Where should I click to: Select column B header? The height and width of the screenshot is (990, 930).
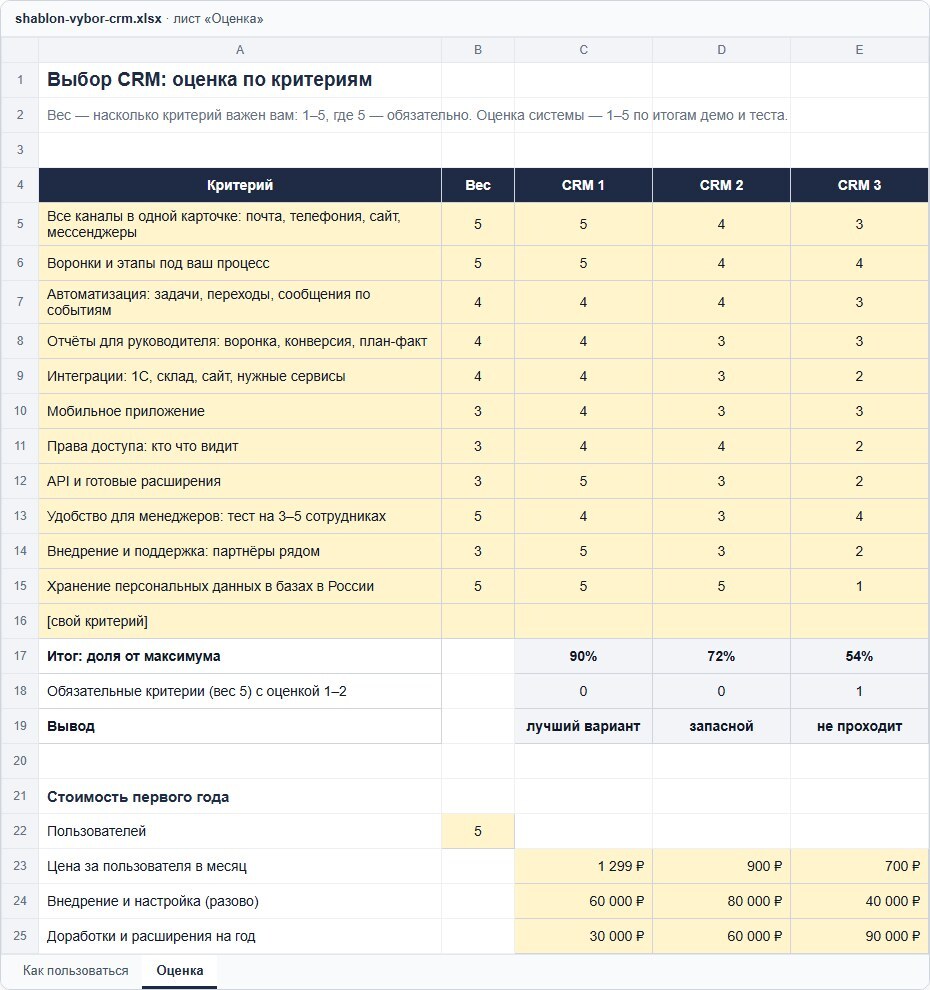coord(478,50)
